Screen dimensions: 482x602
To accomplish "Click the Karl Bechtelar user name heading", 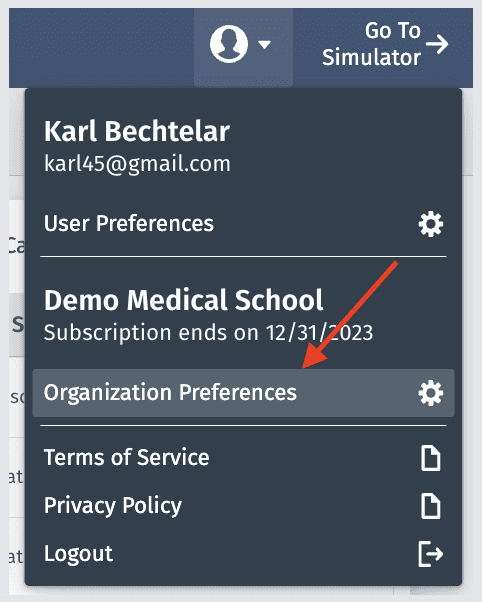I will [x=137, y=131].
